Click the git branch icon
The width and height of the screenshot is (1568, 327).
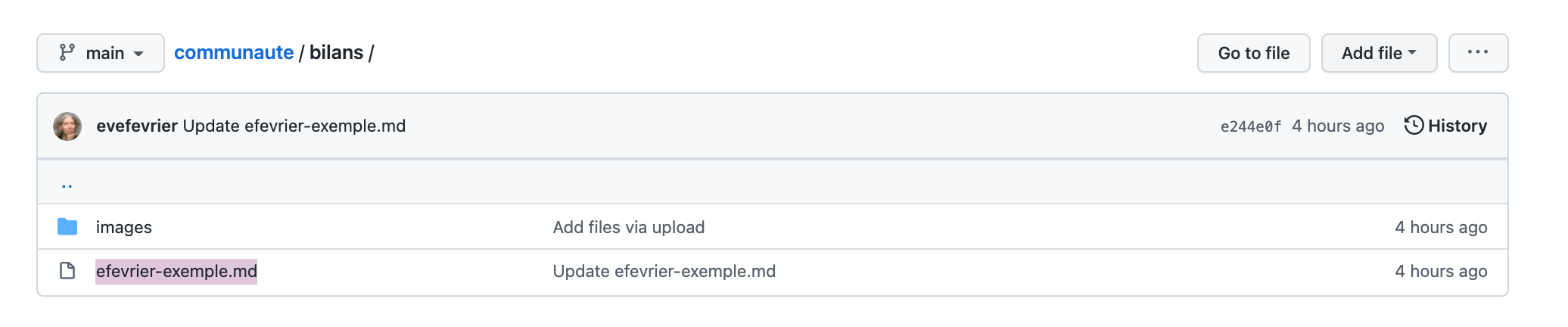[x=67, y=52]
